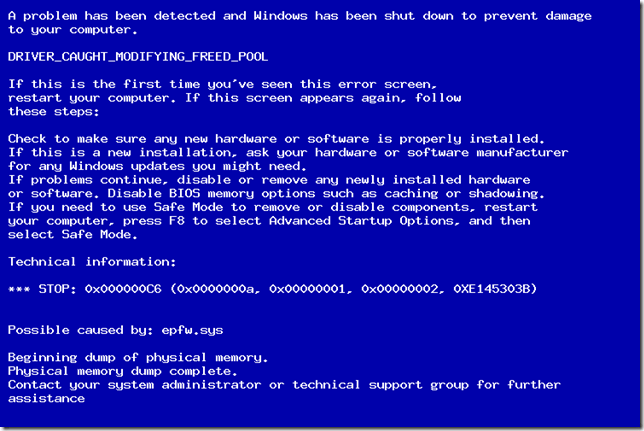
Task: Click the epfw.sys driver file name
Action: pos(192,331)
